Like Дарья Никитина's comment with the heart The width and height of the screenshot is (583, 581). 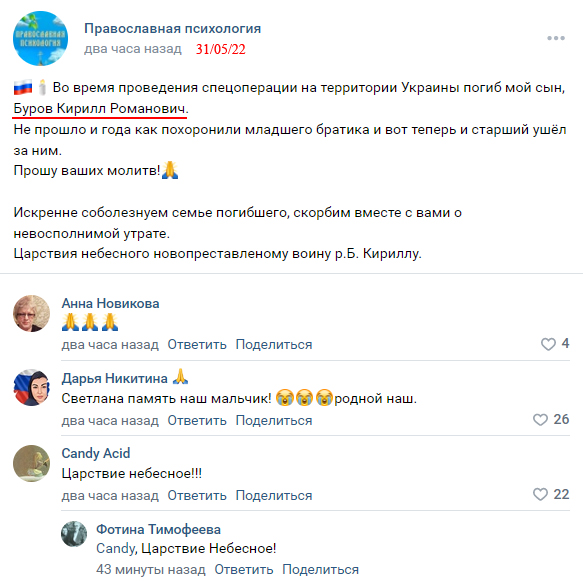coord(540,420)
